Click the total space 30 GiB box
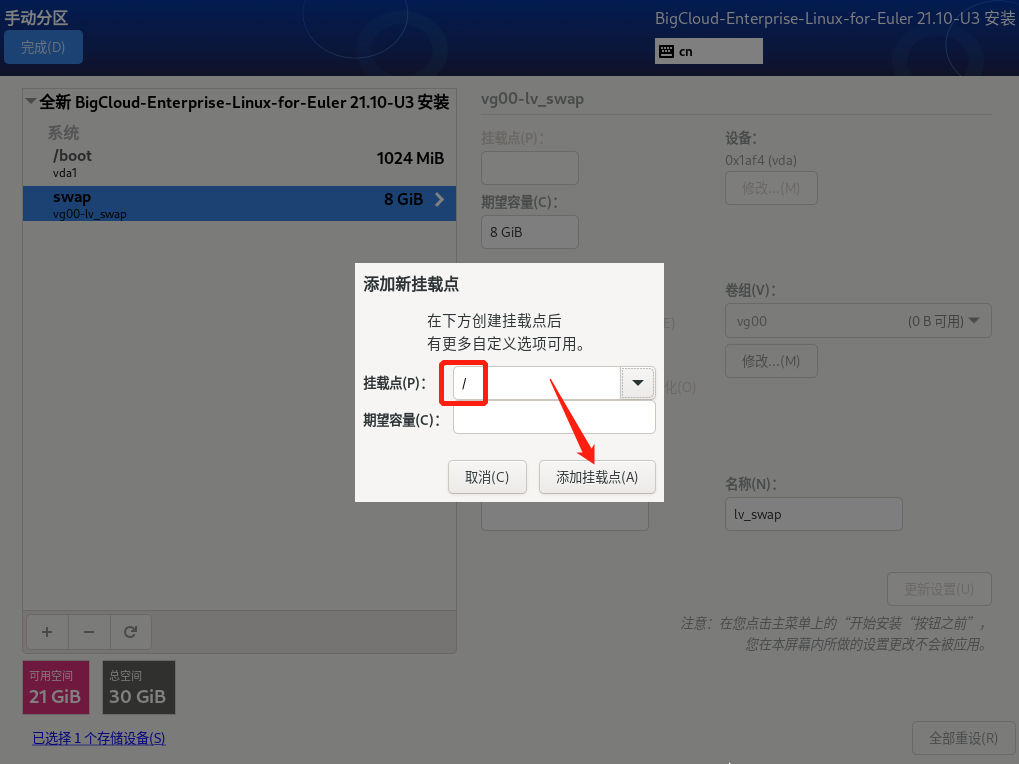This screenshot has width=1019, height=764. pos(138,687)
